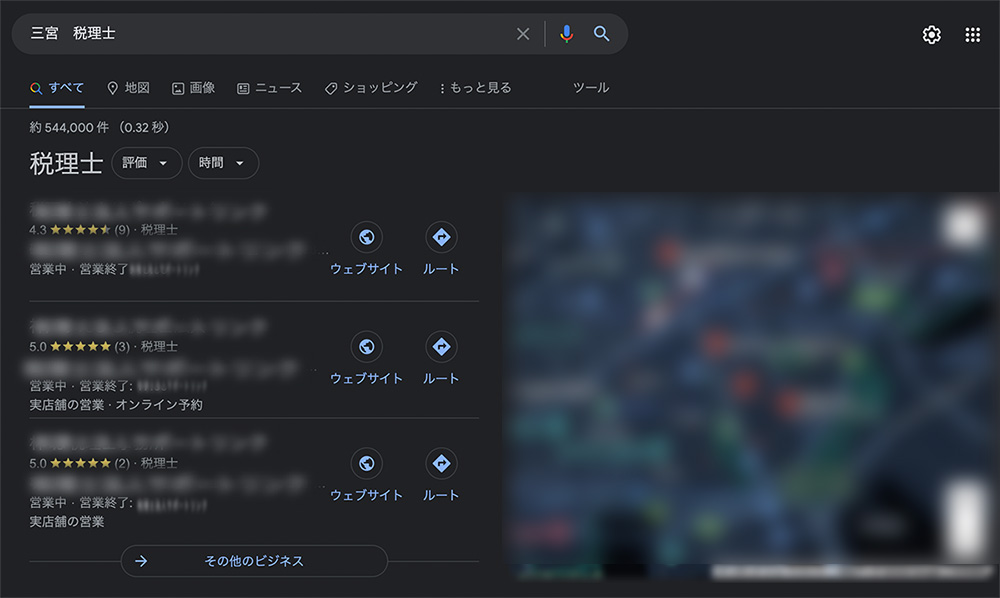
Task: Click the route icon for the third listing
Action: (x=441, y=463)
